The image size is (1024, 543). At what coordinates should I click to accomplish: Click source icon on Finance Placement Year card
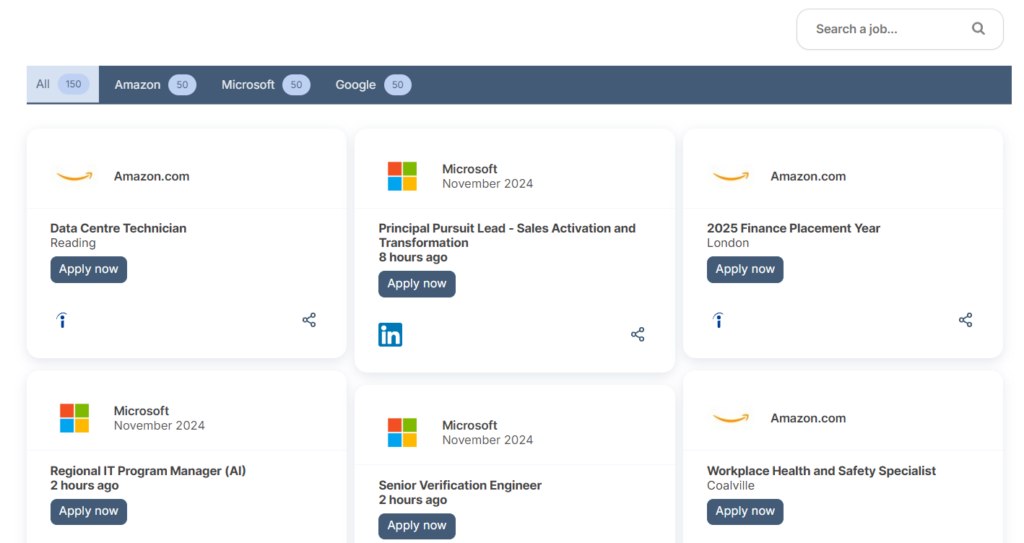(718, 320)
